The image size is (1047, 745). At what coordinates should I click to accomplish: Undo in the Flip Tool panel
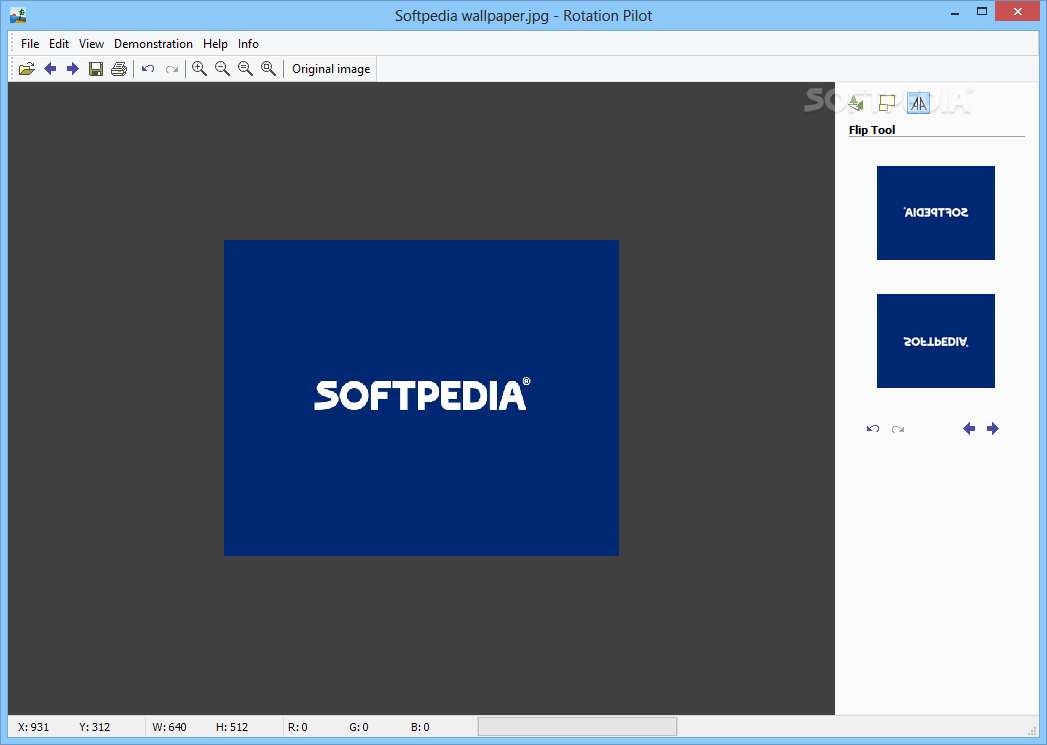(873, 429)
